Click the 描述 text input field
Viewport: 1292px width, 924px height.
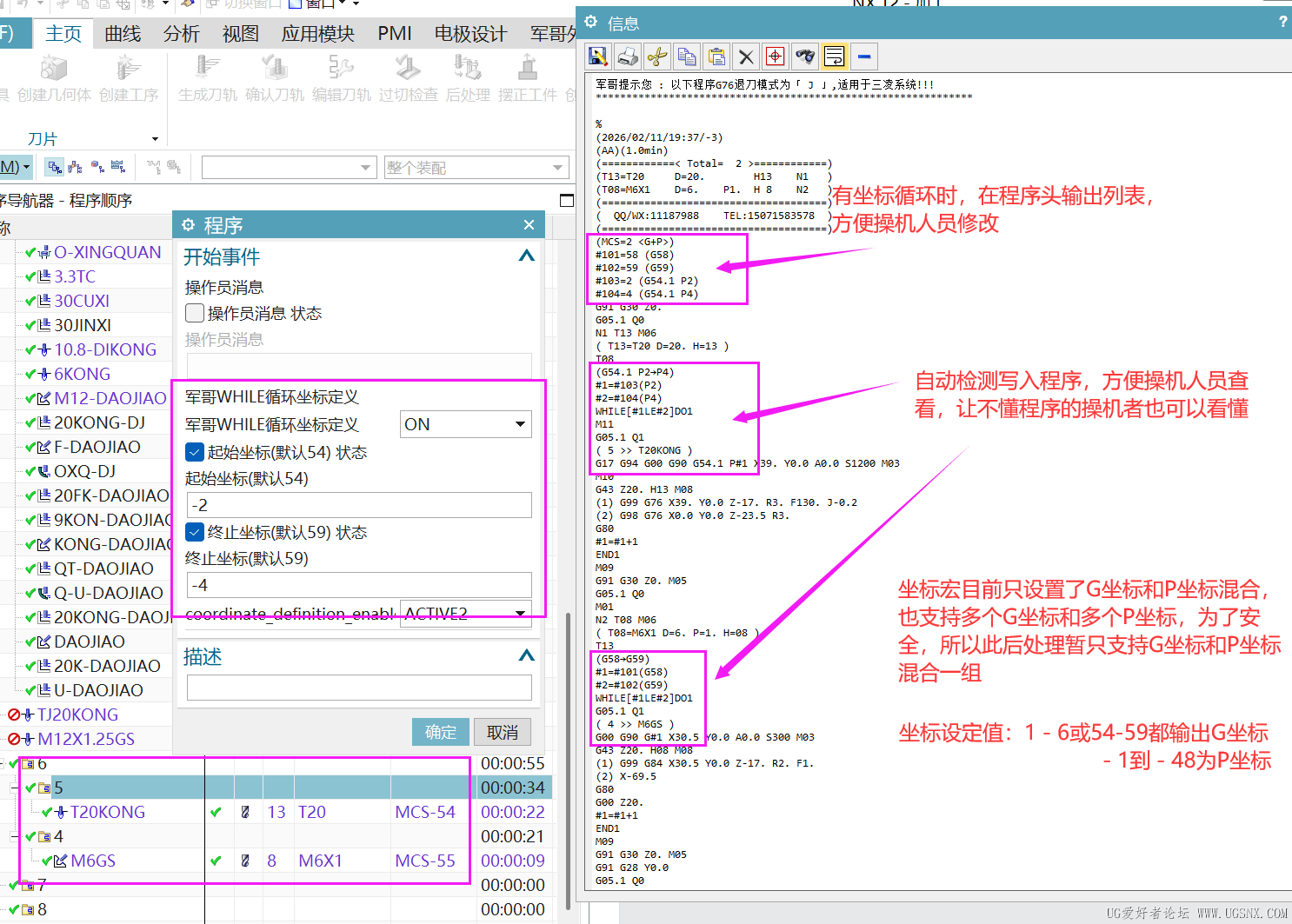[x=359, y=688]
